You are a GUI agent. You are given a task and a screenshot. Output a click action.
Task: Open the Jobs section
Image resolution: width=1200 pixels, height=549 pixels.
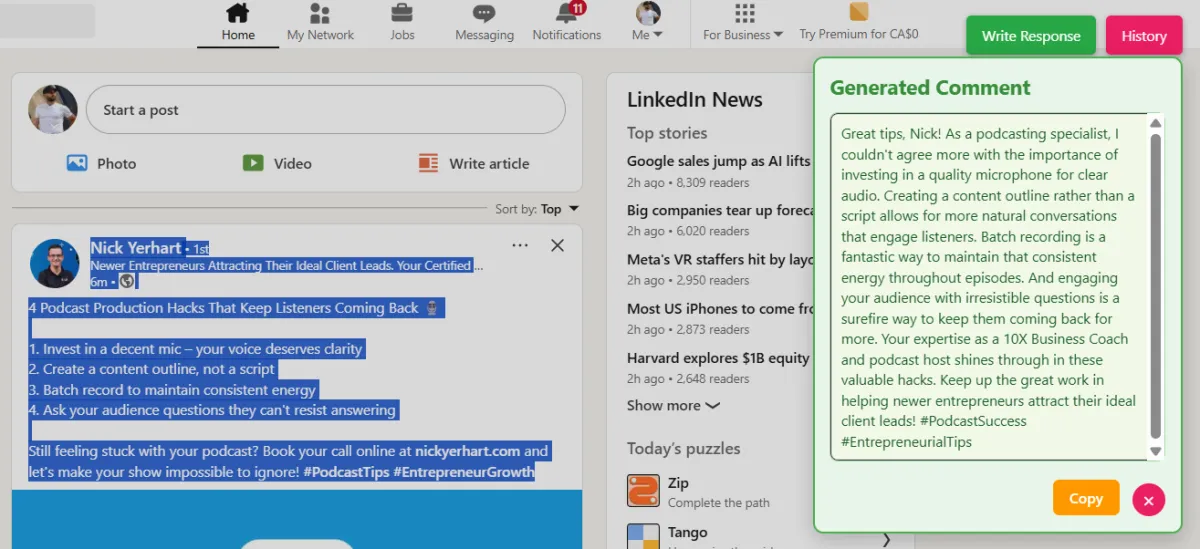pyautogui.click(x=402, y=23)
